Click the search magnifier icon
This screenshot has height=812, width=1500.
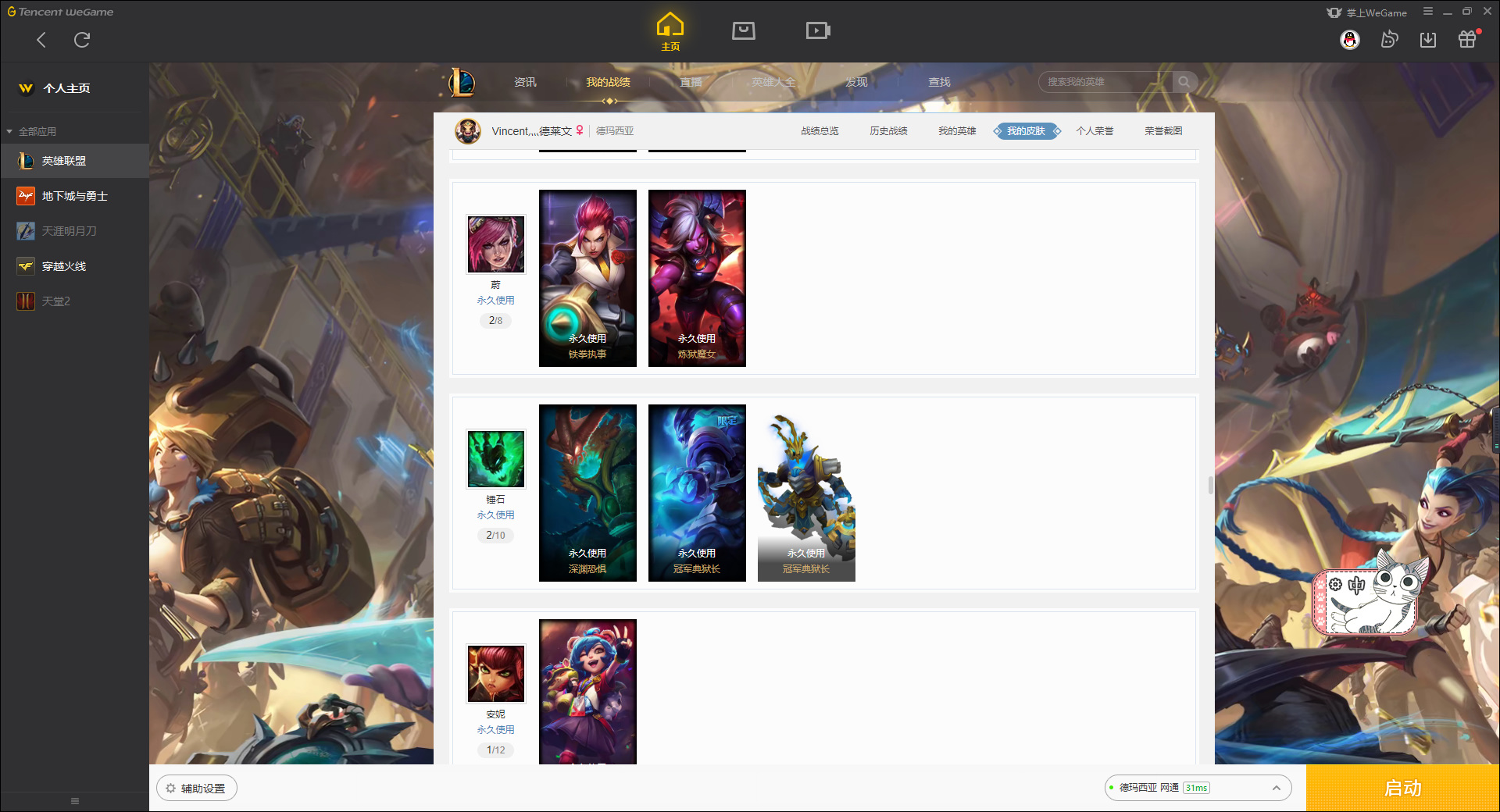(1184, 82)
